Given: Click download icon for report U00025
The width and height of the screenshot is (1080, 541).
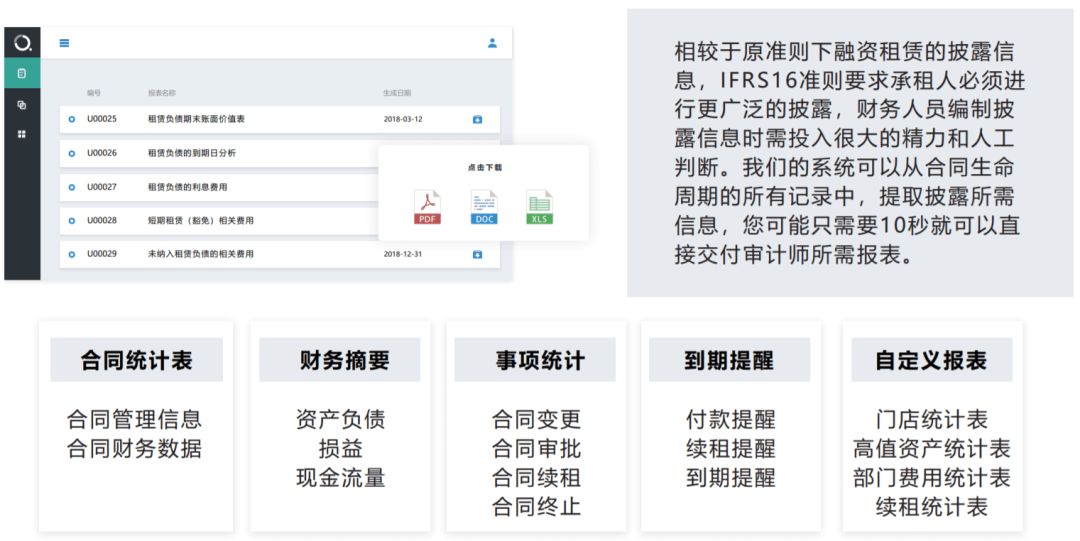Looking at the screenshot, I should tap(477, 119).
